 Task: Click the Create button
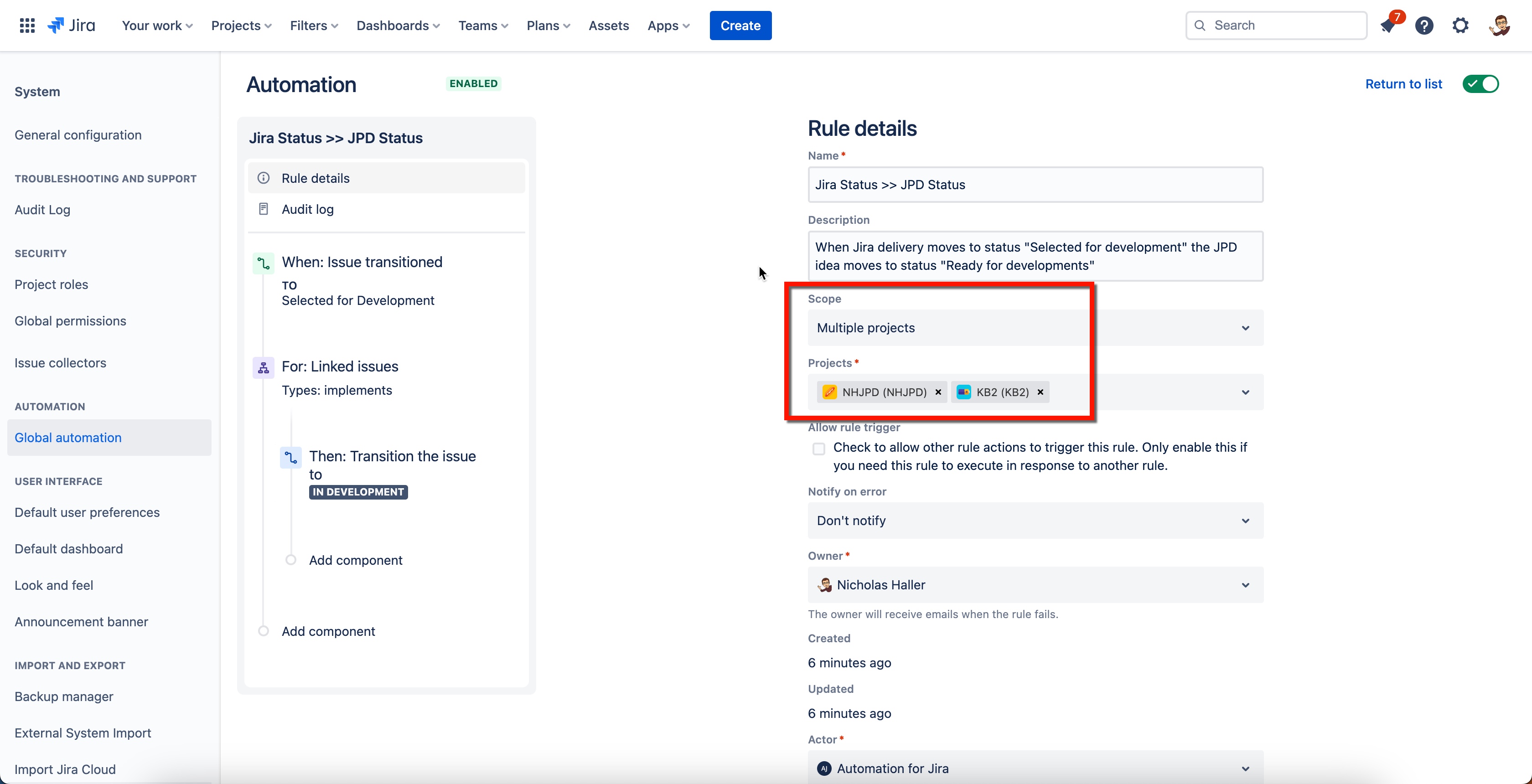pyautogui.click(x=740, y=25)
